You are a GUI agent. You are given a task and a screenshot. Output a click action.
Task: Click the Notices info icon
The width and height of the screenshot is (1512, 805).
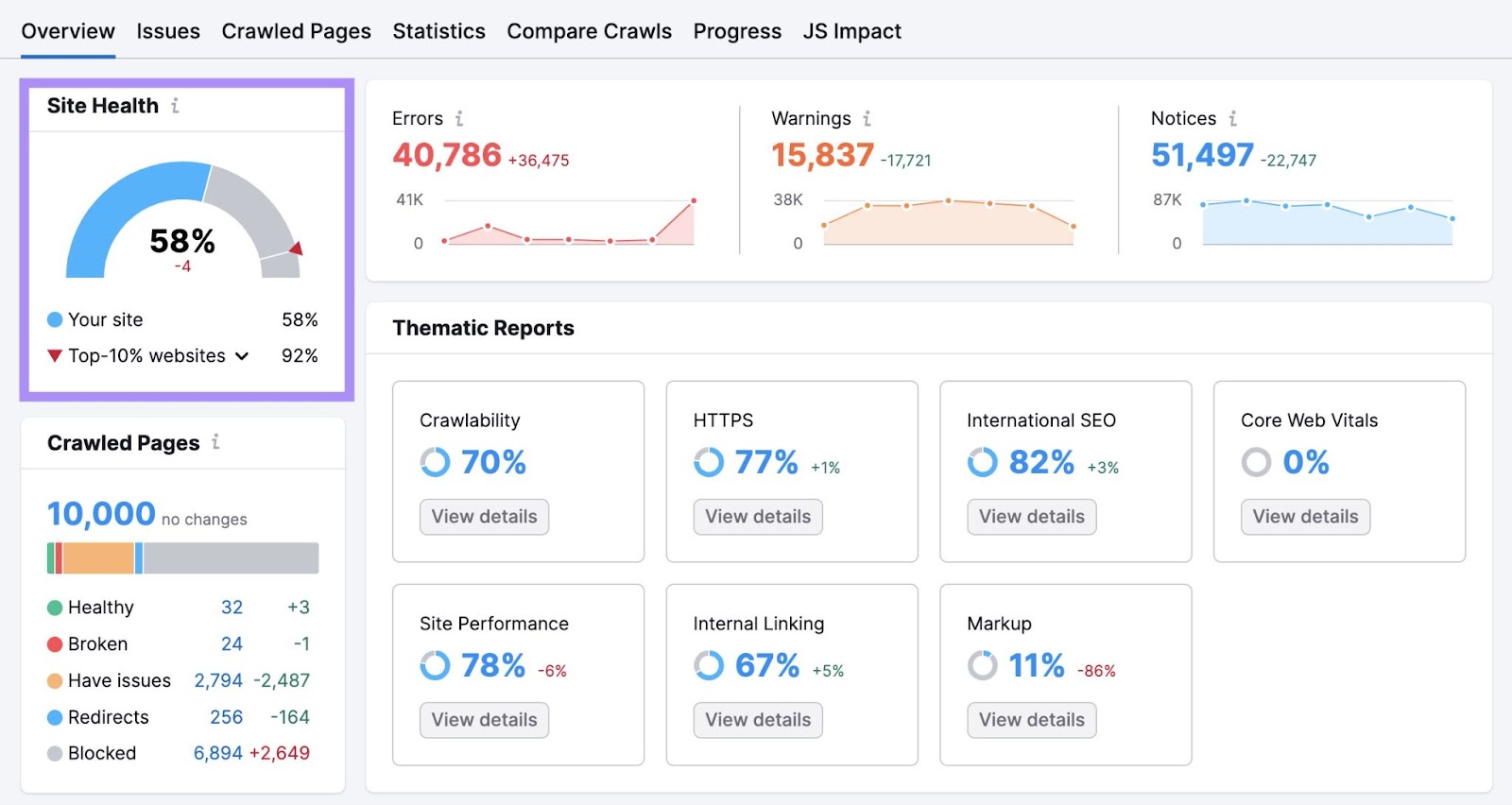1232,119
